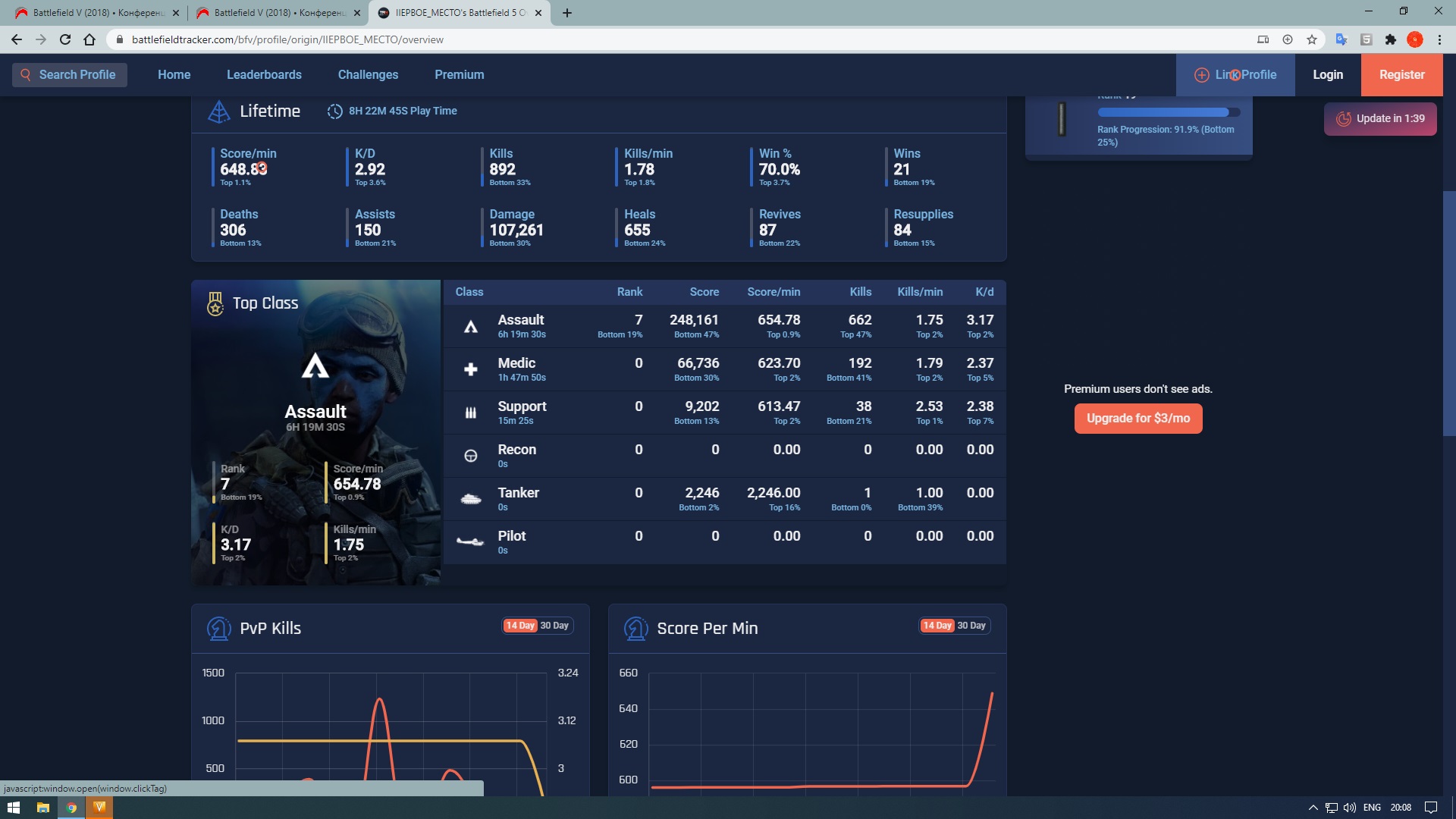This screenshot has height=819, width=1456.
Task: Click the Register button
Action: [x=1401, y=74]
